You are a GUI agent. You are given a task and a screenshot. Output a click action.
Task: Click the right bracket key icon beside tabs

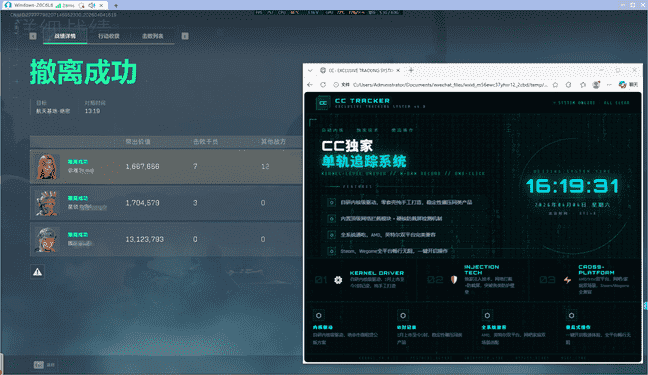185,36
